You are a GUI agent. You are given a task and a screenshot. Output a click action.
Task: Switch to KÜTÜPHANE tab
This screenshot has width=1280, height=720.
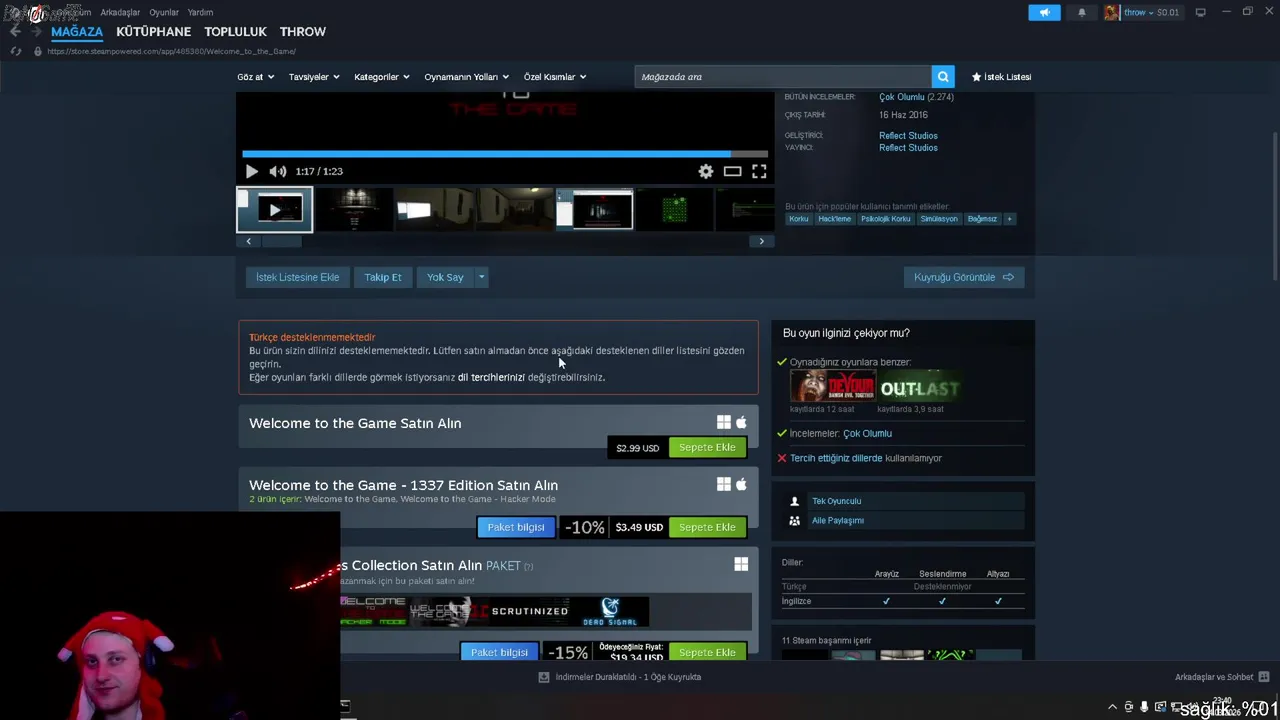pos(154,32)
